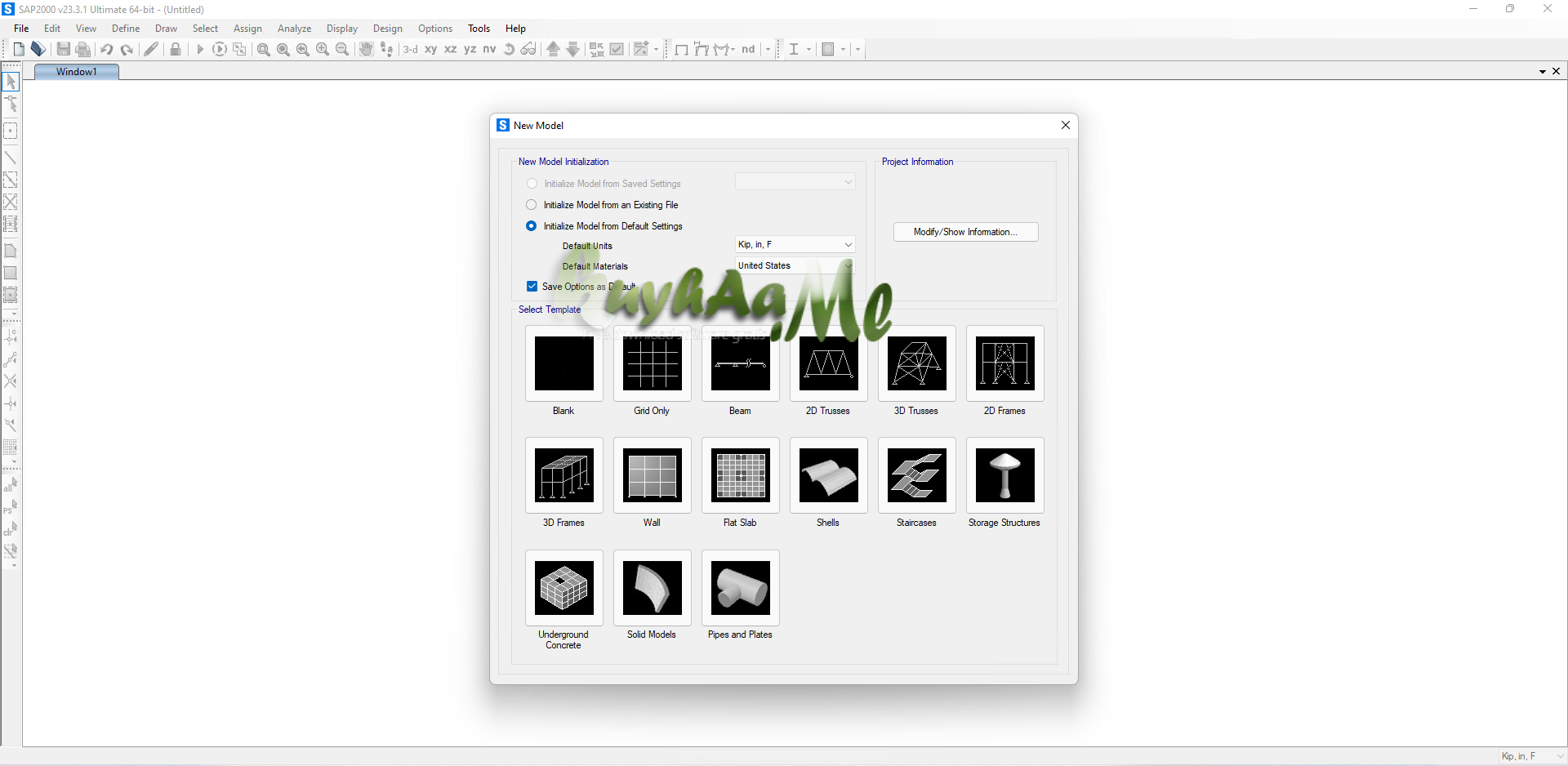Choose the Wall template
Viewport: 1568px width, 766px height.
[x=653, y=475]
